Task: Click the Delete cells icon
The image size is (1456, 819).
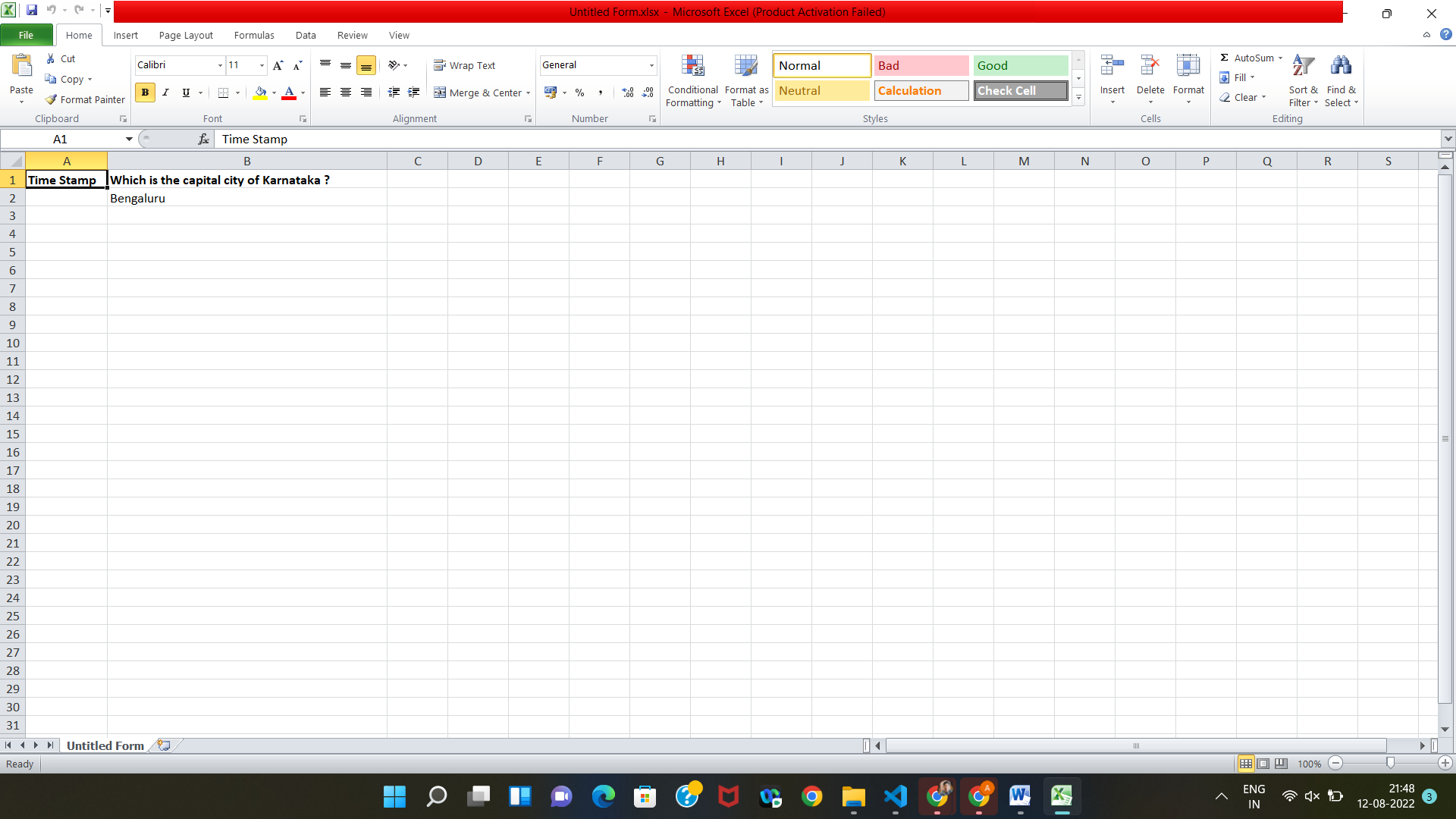Action: (x=1150, y=67)
